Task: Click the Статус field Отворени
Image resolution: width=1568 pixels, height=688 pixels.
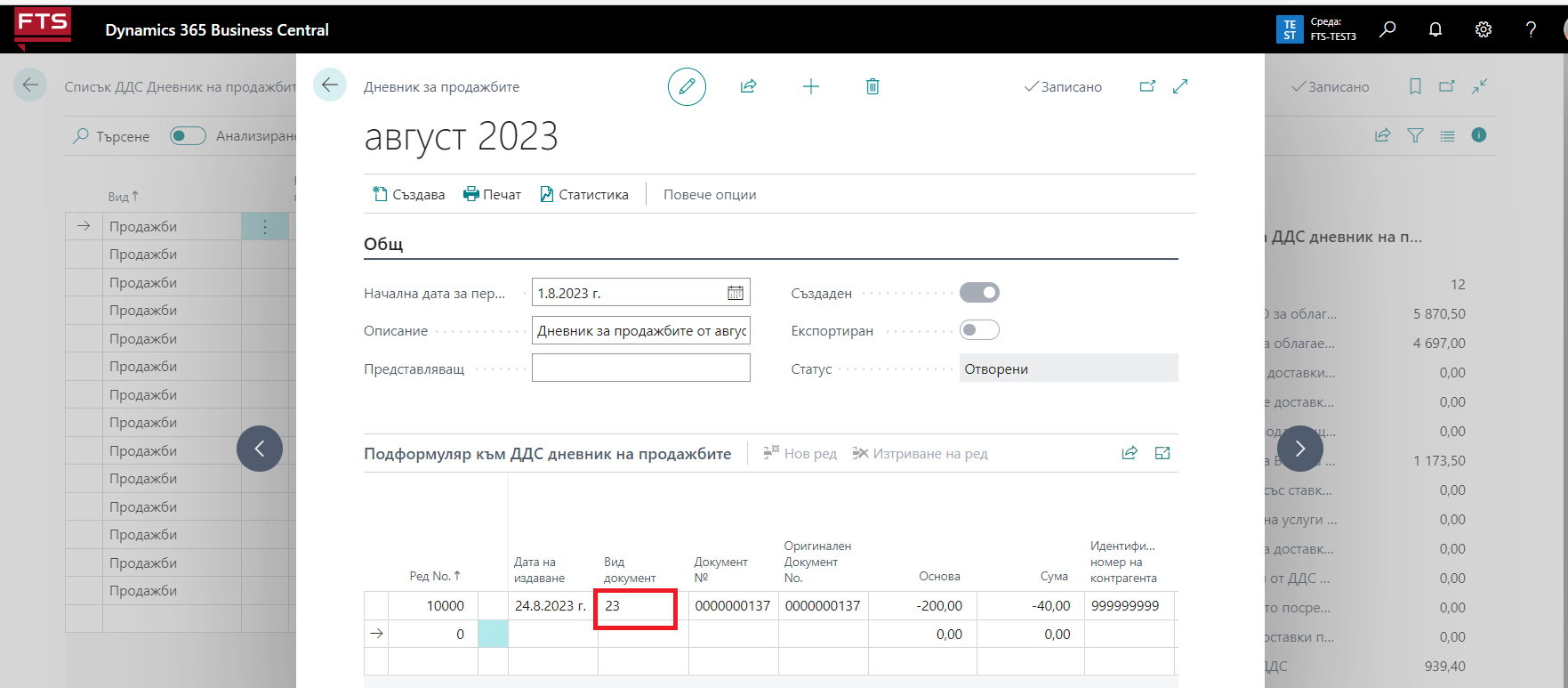Action: pyautogui.click(x=1068, y=368)
